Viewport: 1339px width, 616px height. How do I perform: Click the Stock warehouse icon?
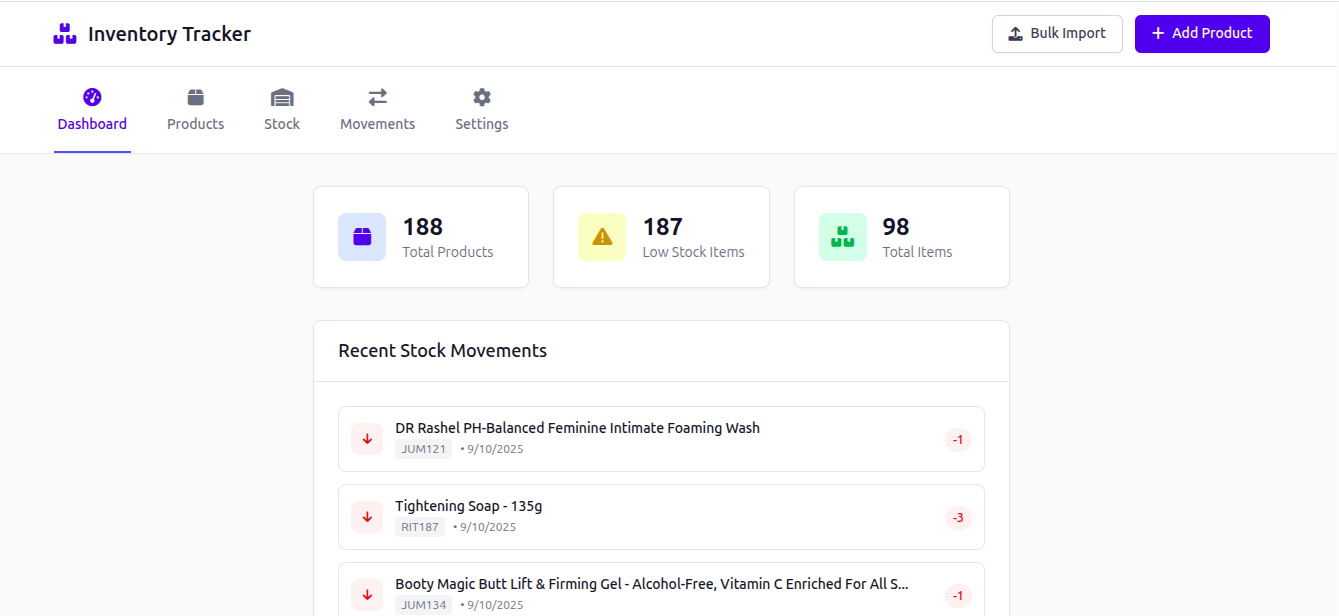282,96
